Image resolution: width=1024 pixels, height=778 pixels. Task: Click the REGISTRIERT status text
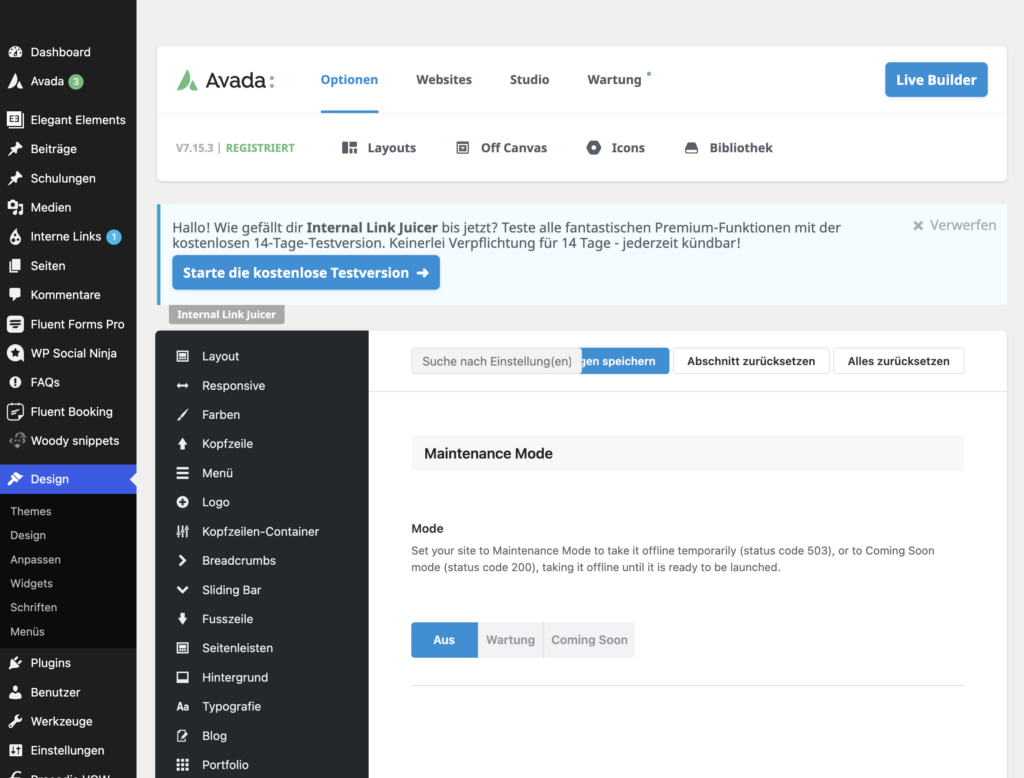pos(260,148)
